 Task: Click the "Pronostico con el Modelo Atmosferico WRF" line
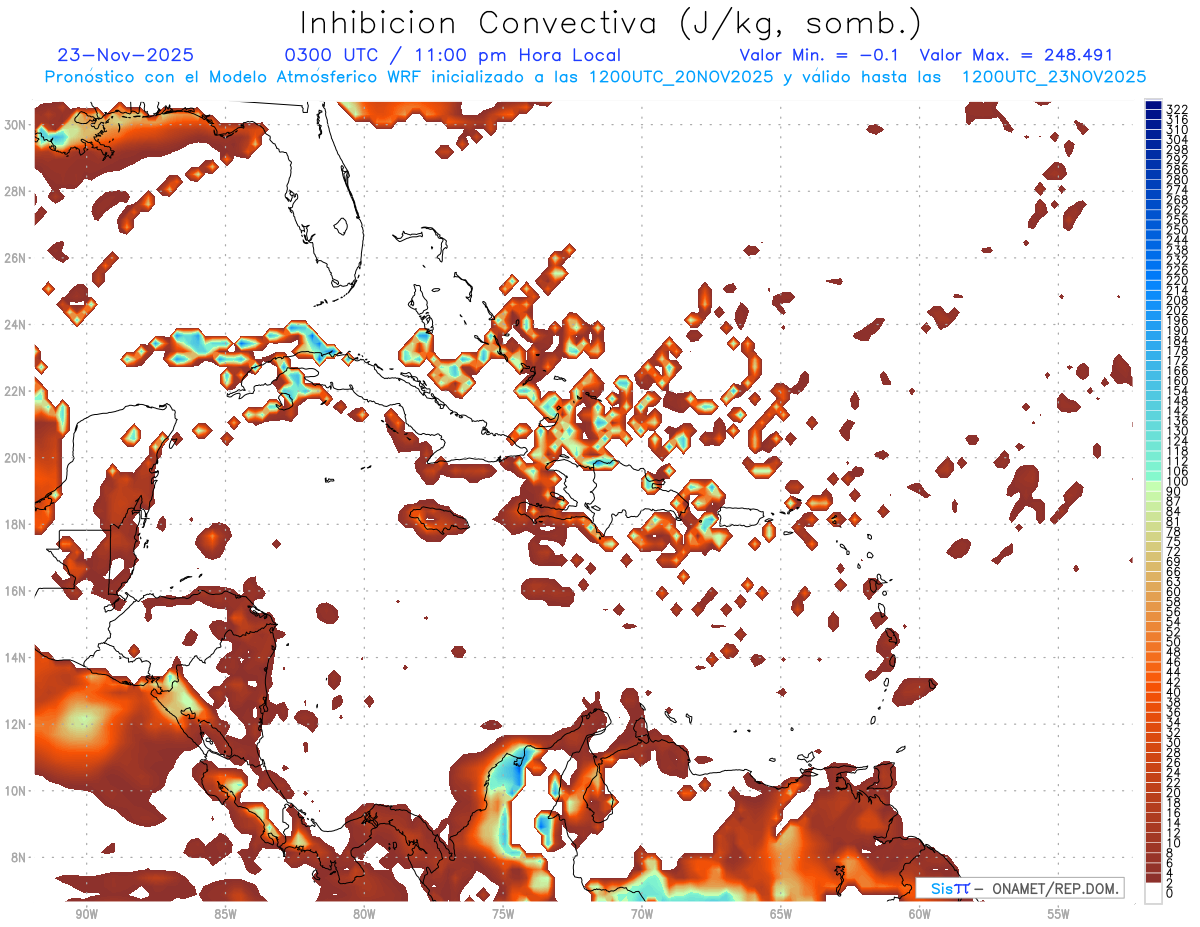tap(595, 77)
